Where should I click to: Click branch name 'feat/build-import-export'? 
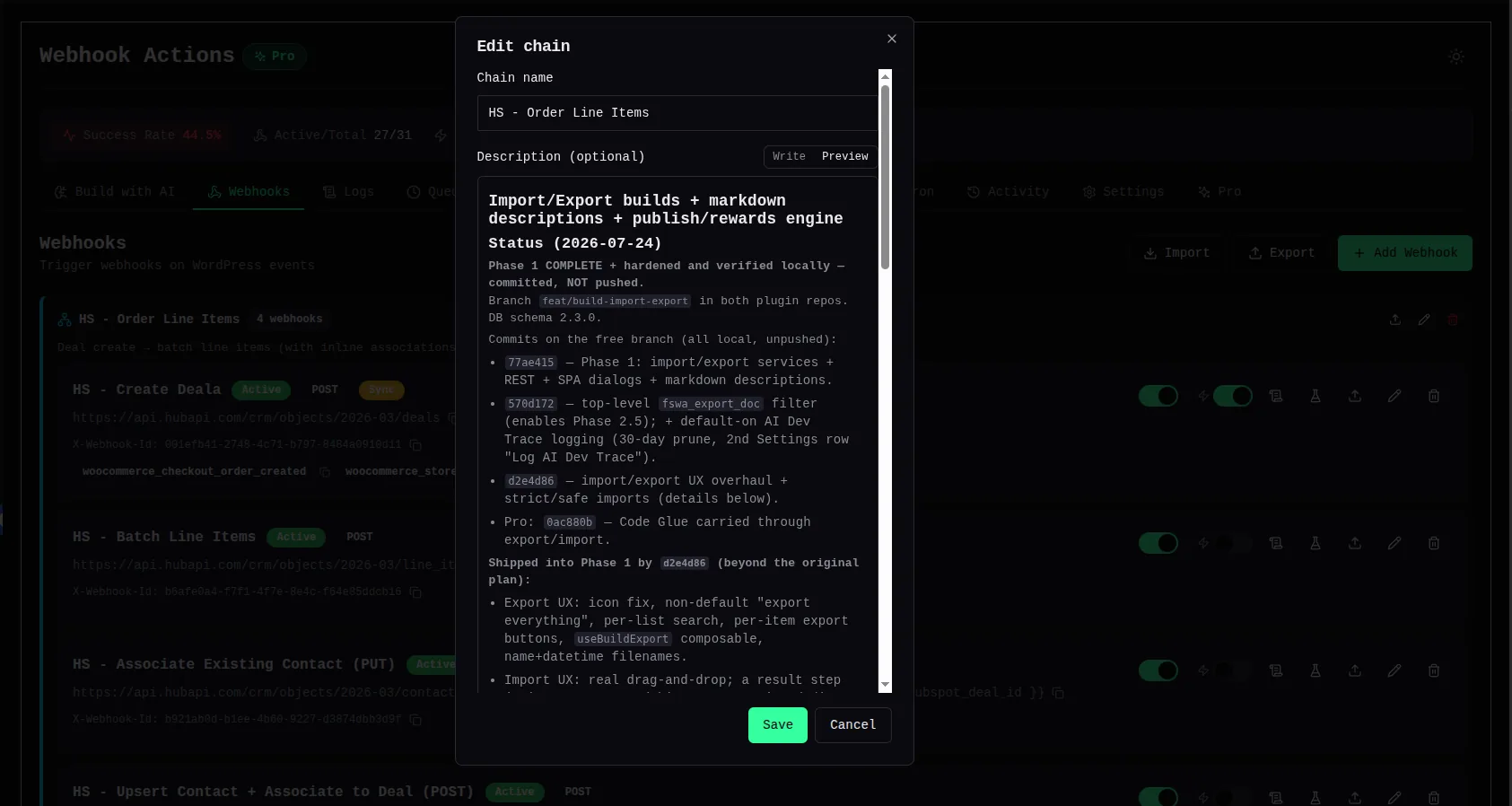pos(615,302)
